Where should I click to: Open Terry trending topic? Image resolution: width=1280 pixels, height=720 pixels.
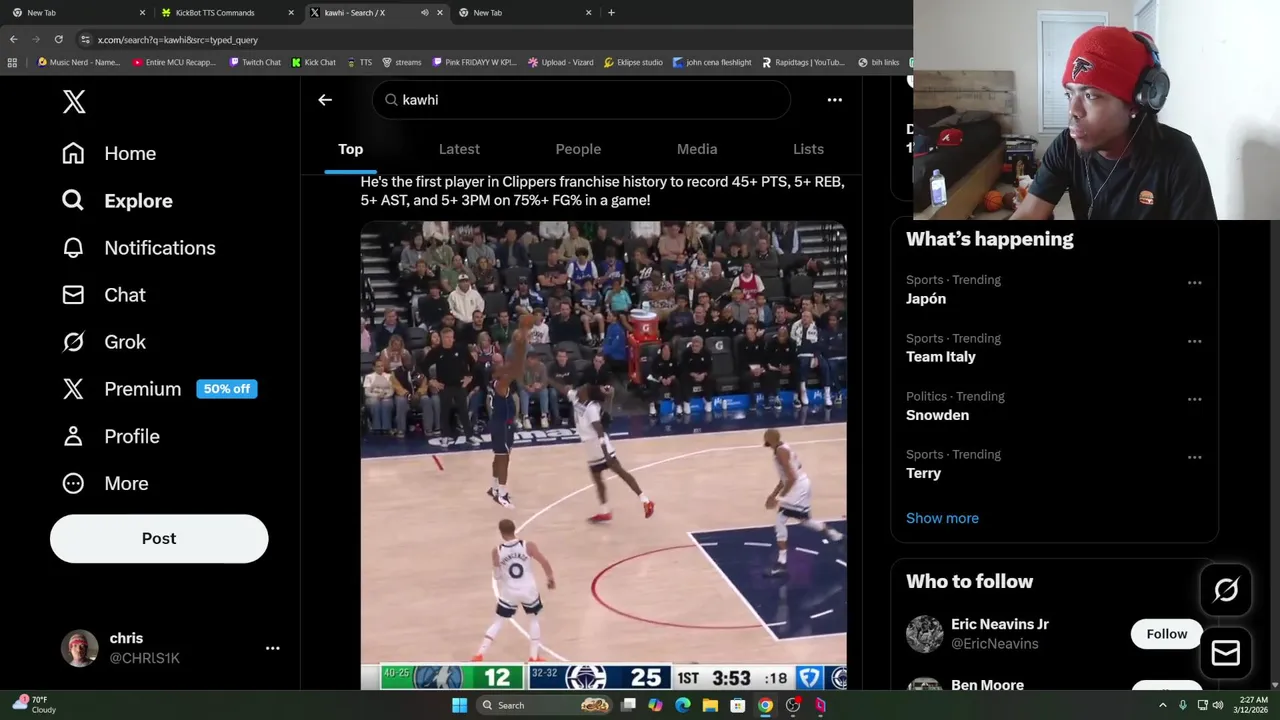tap(923, 473)
